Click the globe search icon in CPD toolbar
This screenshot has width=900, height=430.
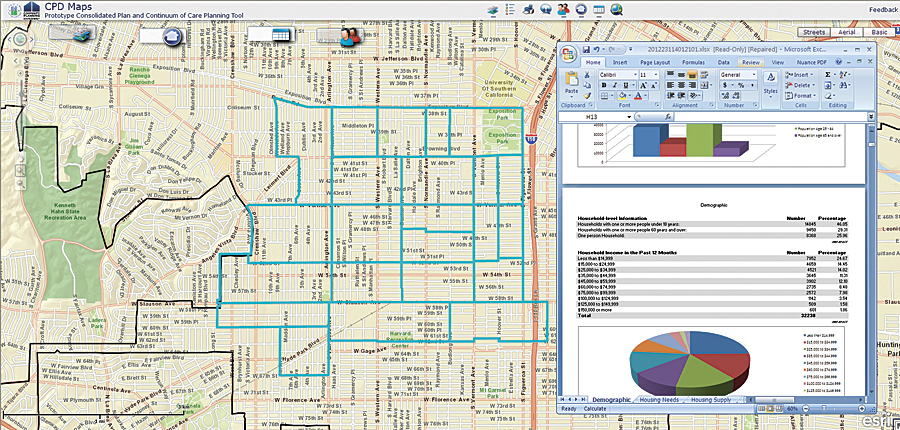617,9
